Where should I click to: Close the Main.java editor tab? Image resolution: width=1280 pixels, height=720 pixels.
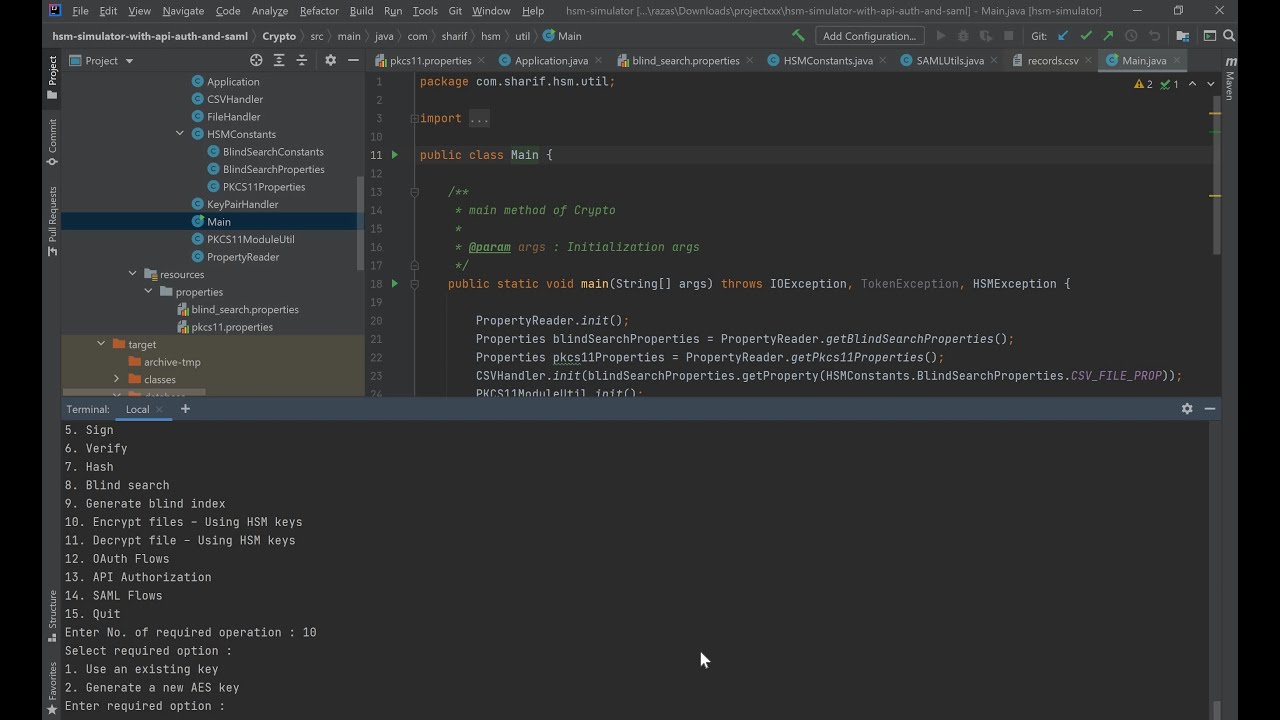click(x=1177, y=60)
